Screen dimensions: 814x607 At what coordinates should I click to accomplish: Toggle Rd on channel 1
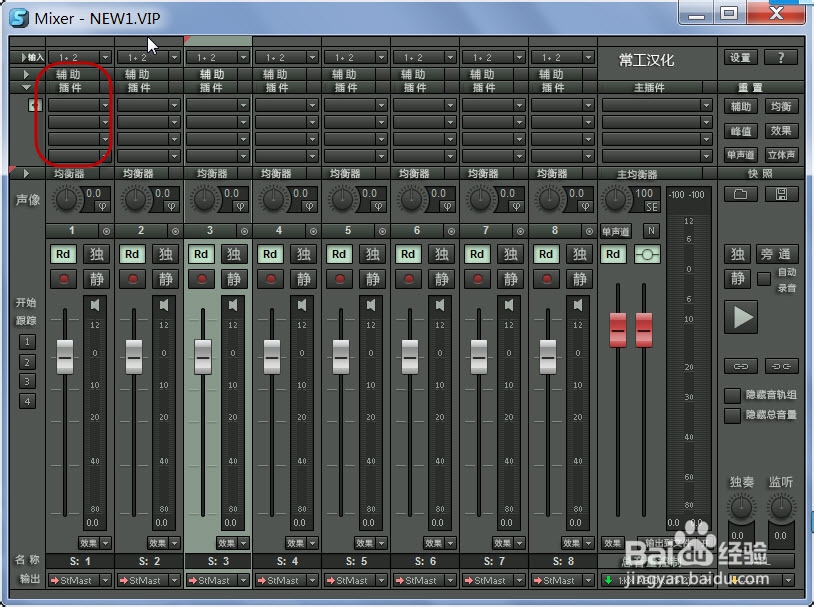63,254
